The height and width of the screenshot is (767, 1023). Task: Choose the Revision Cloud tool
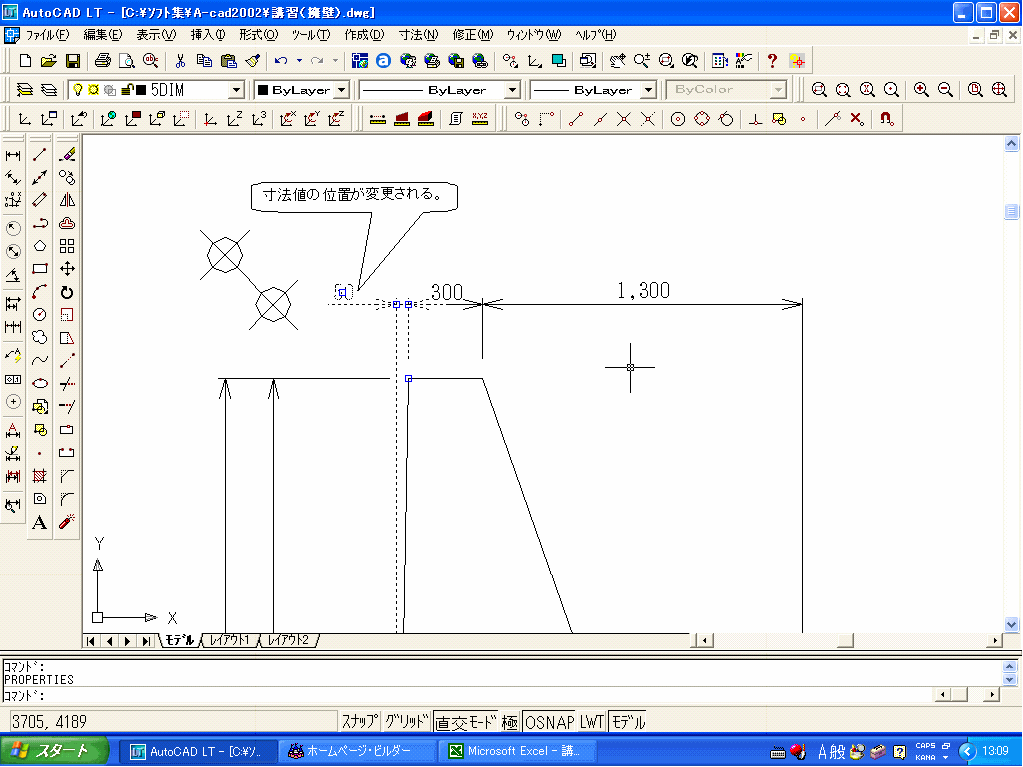(x=40, y=337)
